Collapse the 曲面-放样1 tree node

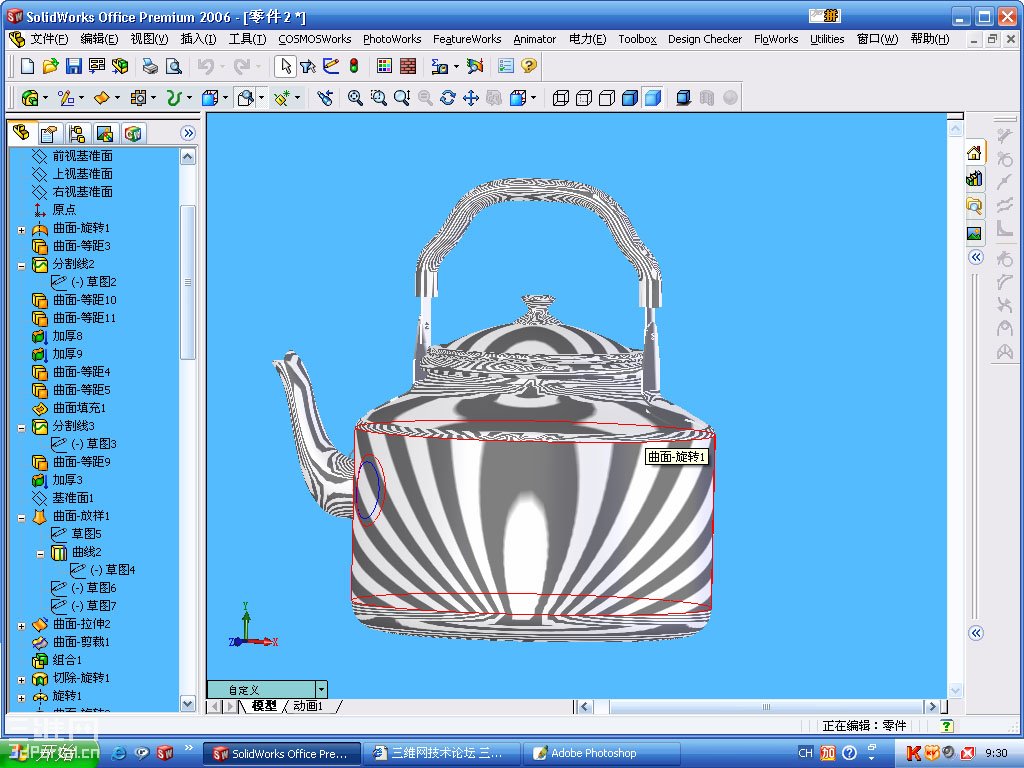(x=21, y=517)
